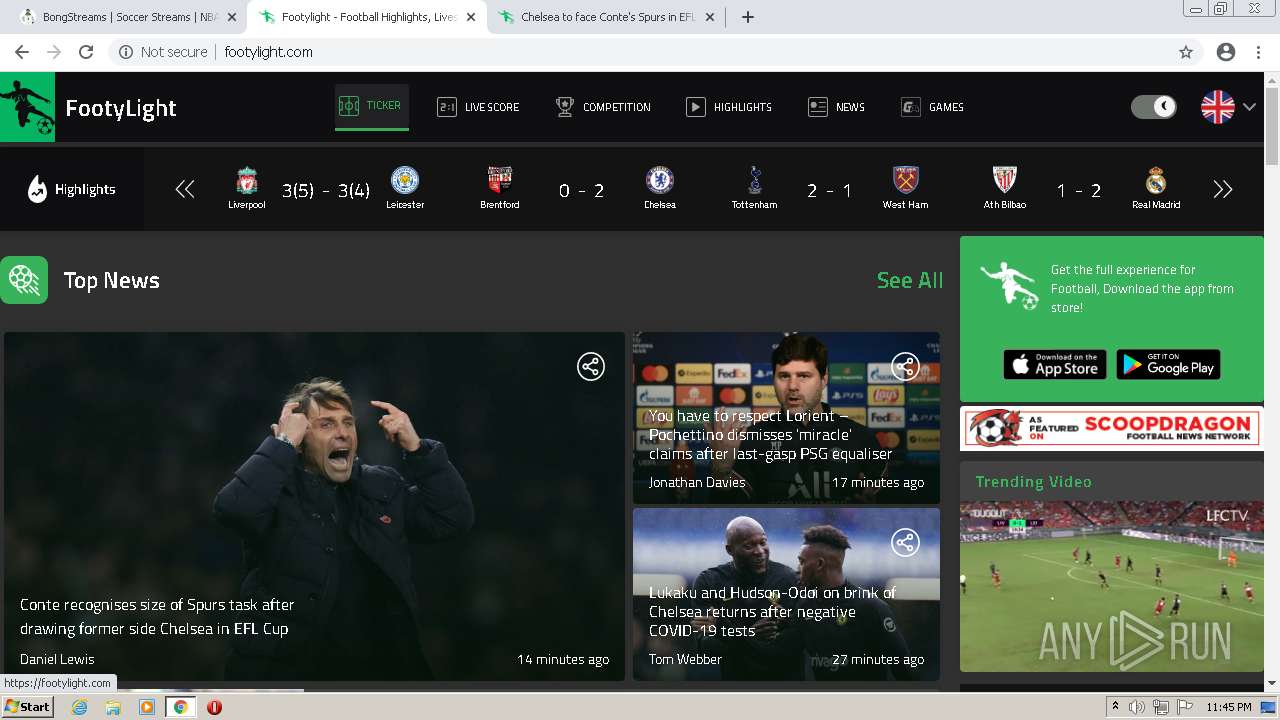Open File Explorer from taskbar

click(x=113, y=707)
